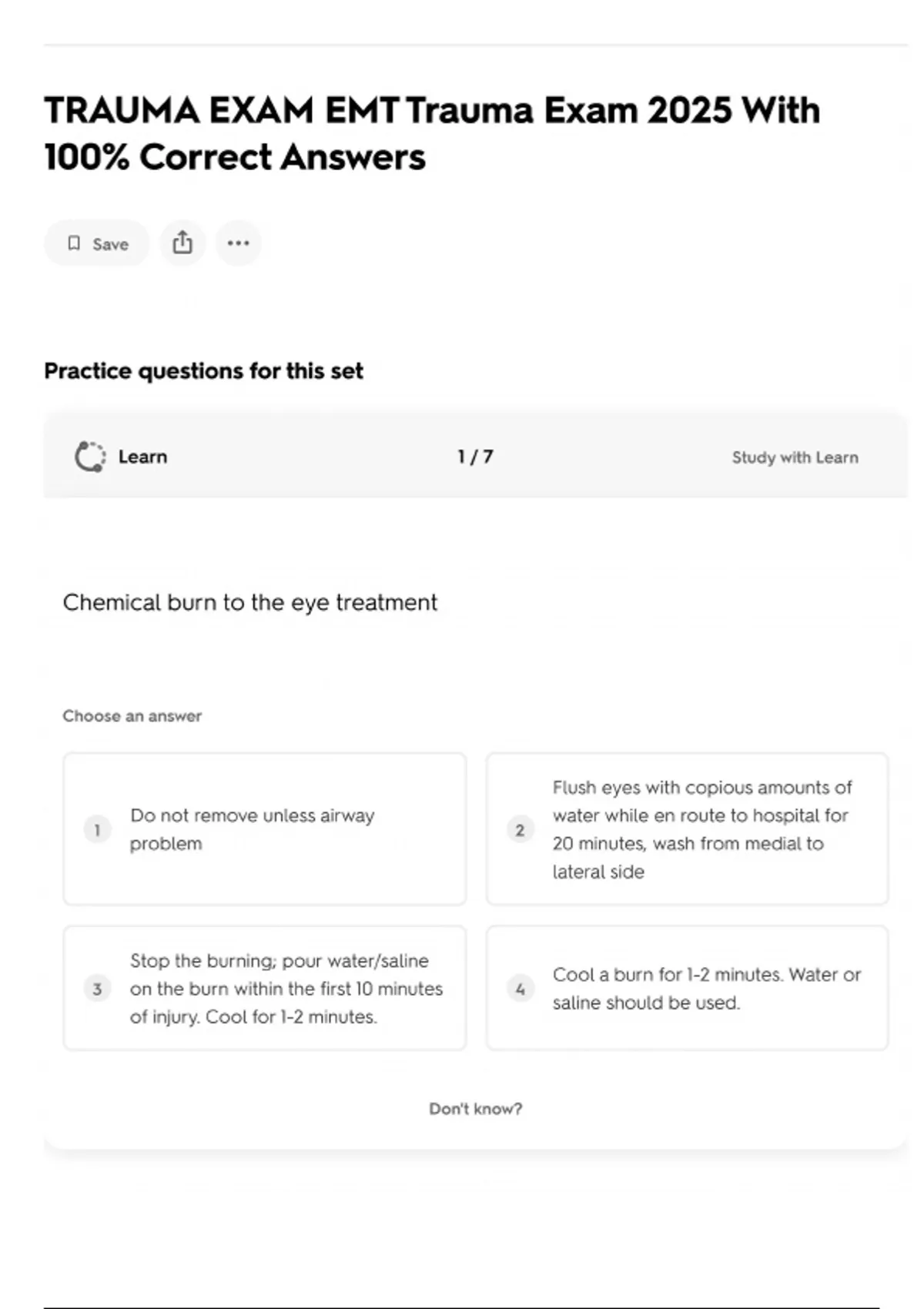Image resolution: width=924 pixels, height=1309 pixels.
Task: Click the number 2 answer badge
Action: (x=520, y=829)
